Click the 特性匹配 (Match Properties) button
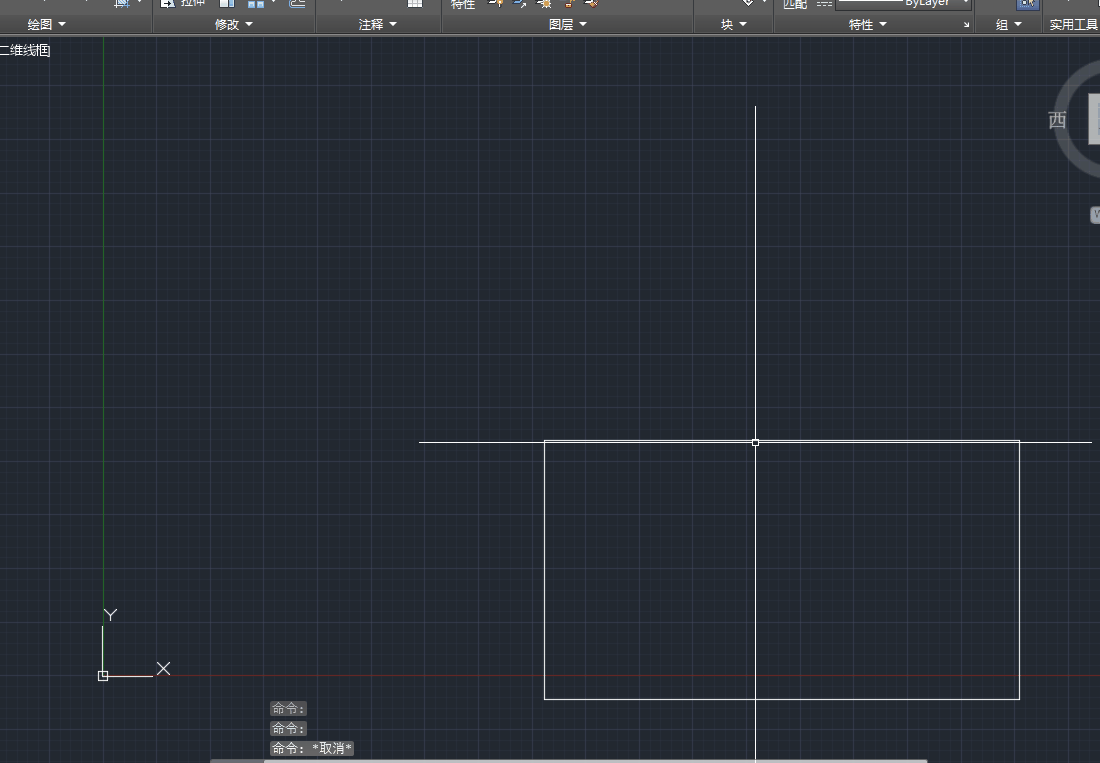 795,5
